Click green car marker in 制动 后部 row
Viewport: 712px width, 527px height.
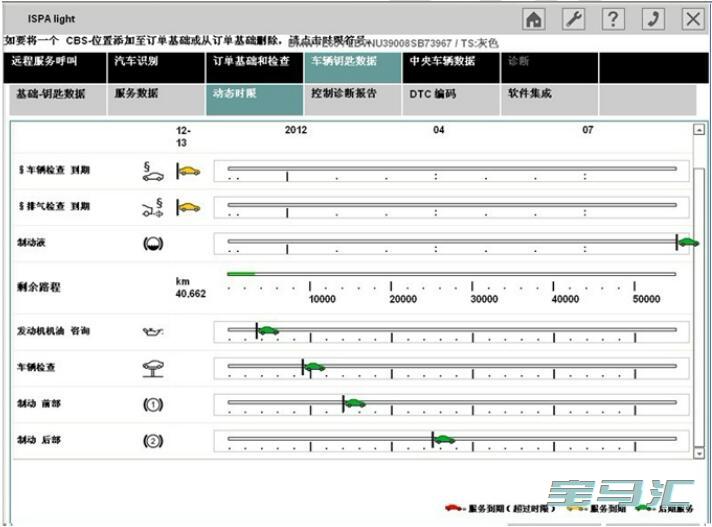(444, 439)
